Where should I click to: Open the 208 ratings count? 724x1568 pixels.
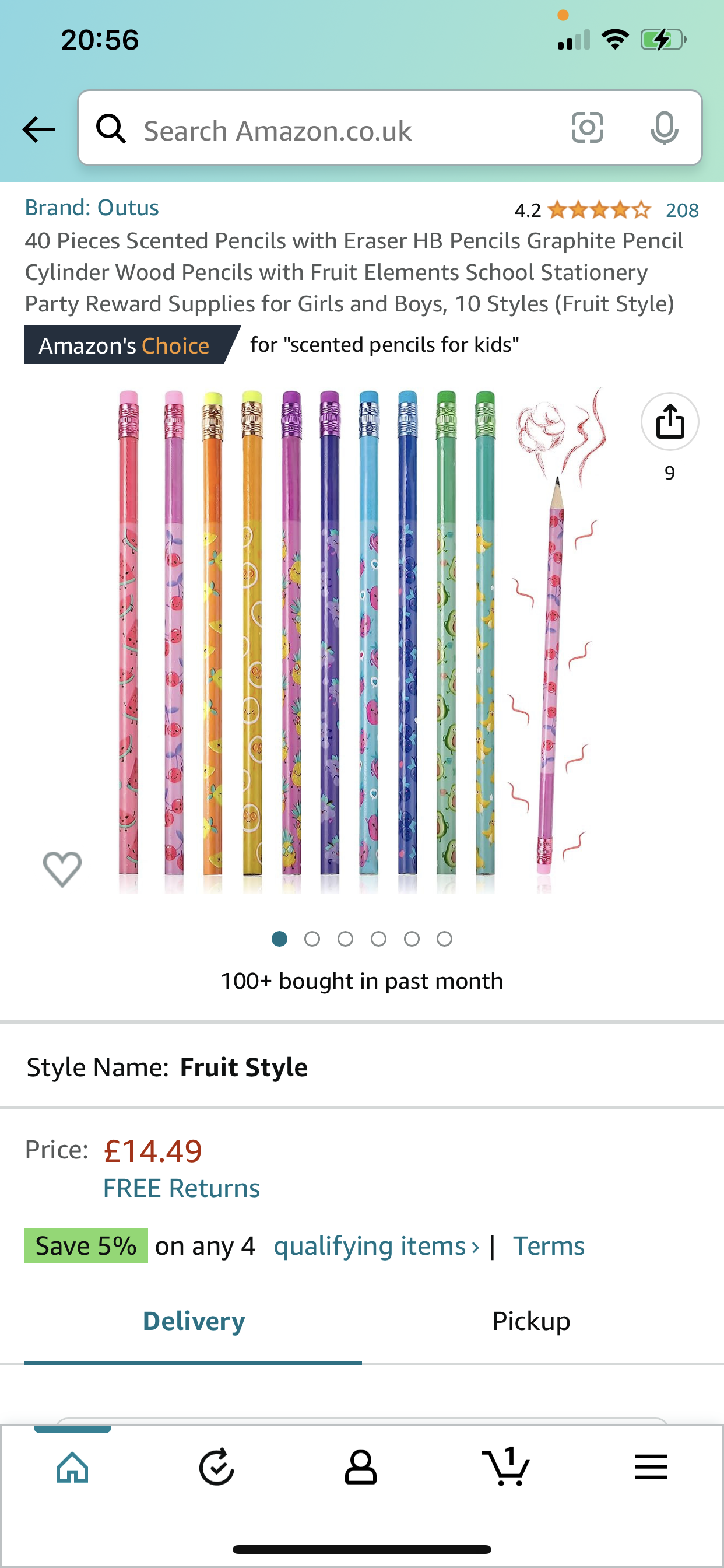click(681, 211)
